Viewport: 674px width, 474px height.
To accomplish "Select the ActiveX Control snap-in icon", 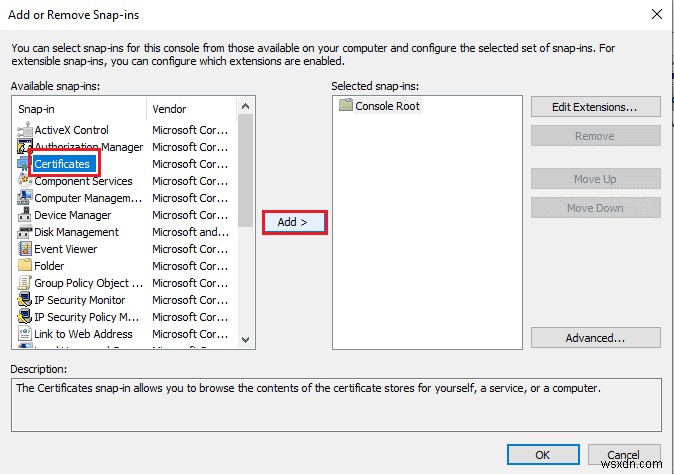I will 25,130.
